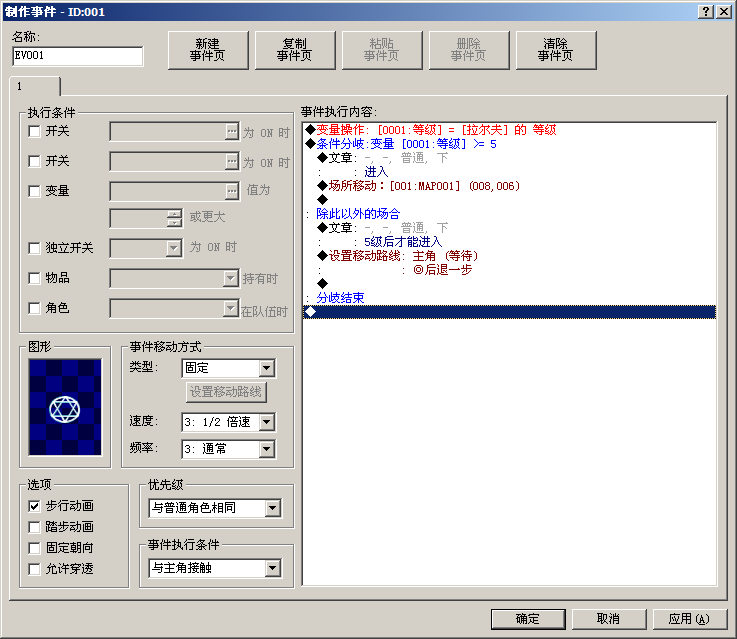The image size is (737, 639).
Task: Switch to event page tab 1
Action: click(35, 86)
